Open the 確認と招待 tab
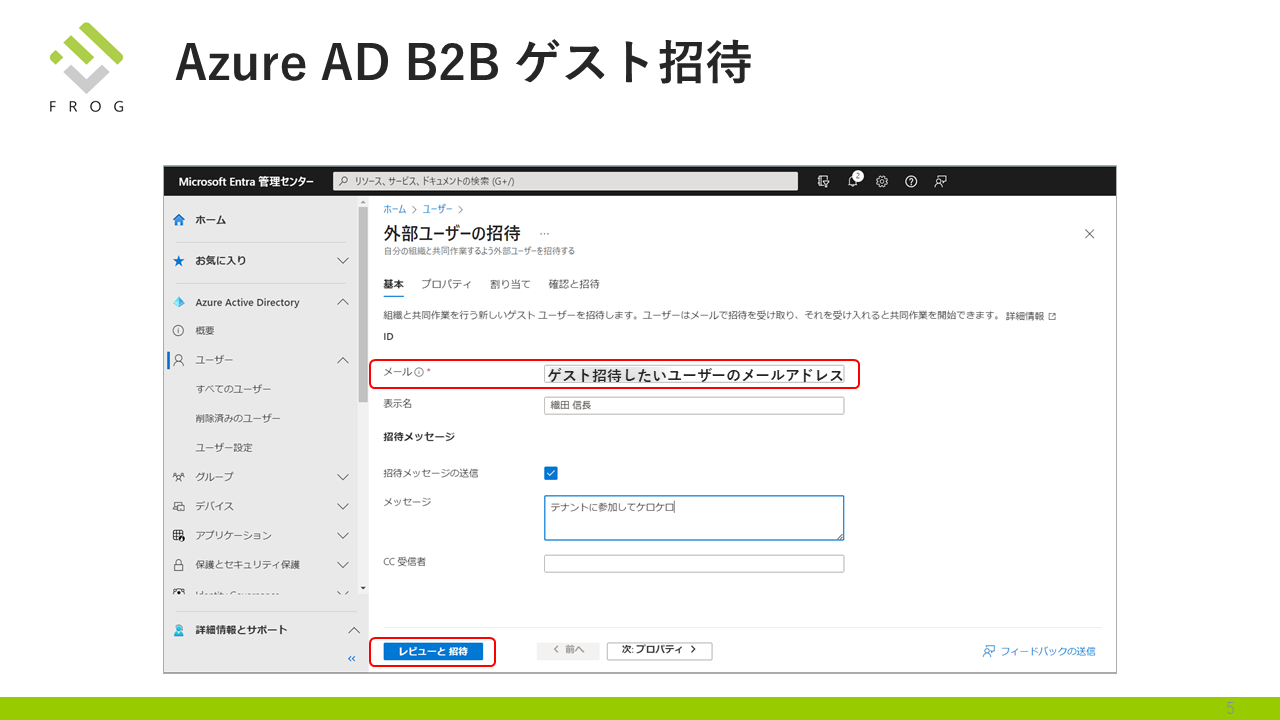Viewport: 1280px width, 720px height. pyautogui.click(x=574, y=284)
